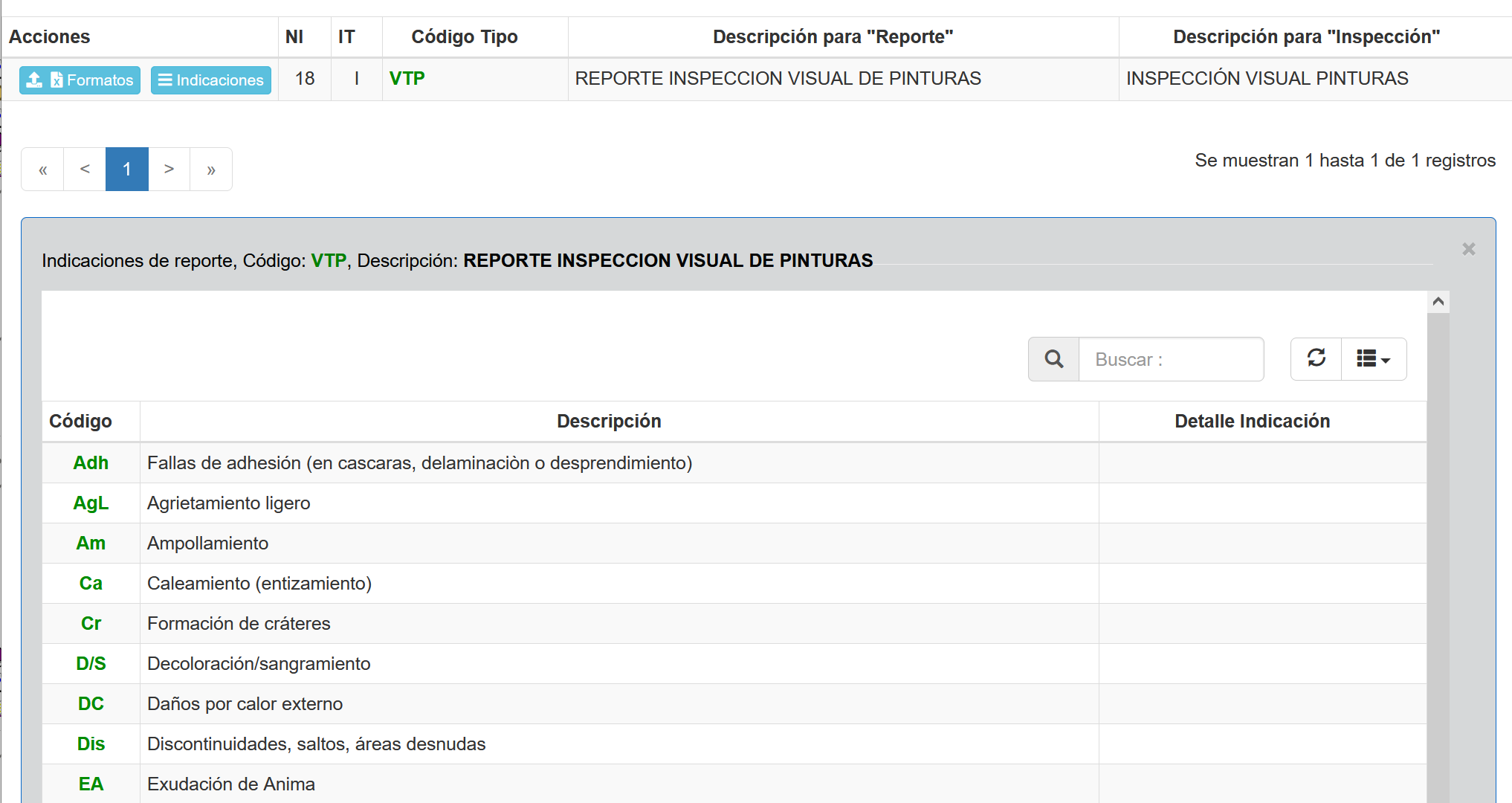The image size is (1512, 803).
Task: Go to previous page of results
Action: [85, 170]
